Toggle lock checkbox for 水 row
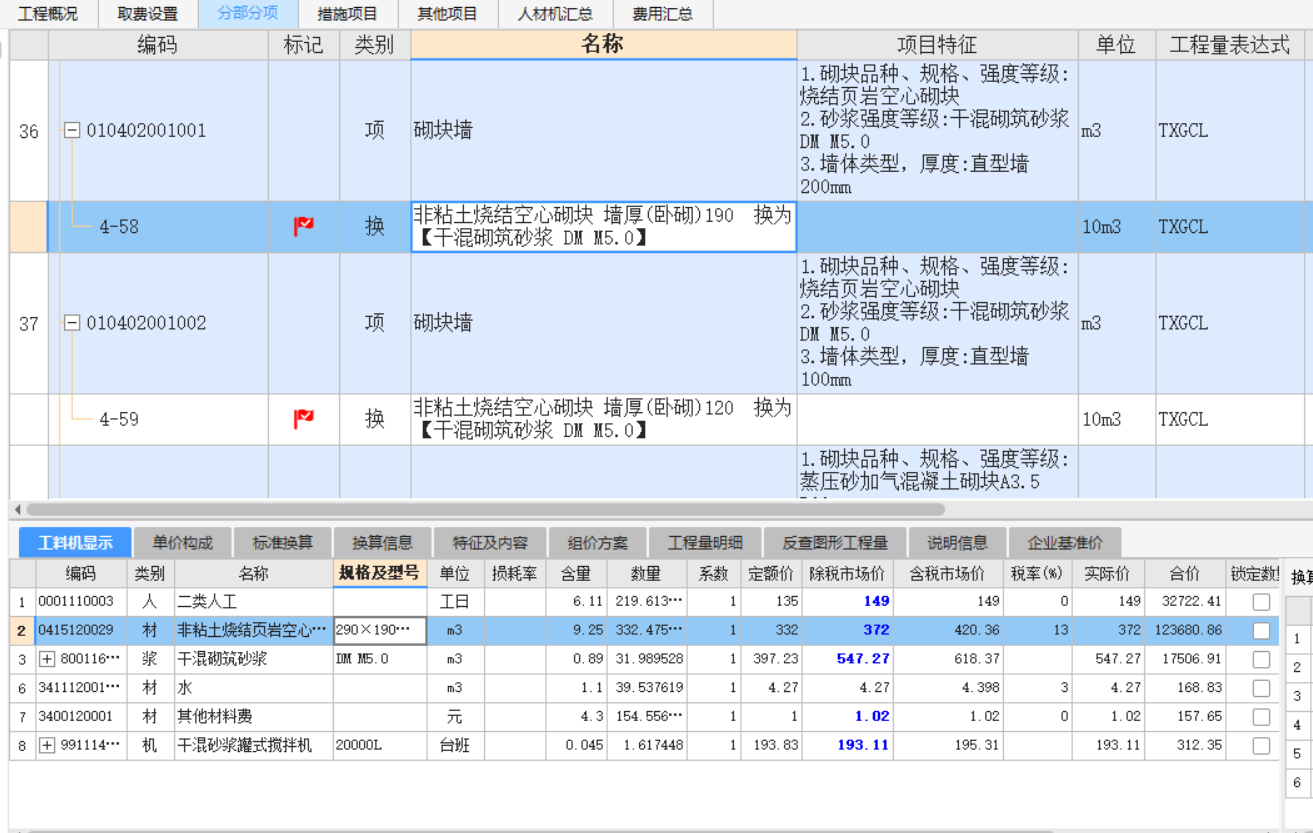 [x=1261, y=688]
